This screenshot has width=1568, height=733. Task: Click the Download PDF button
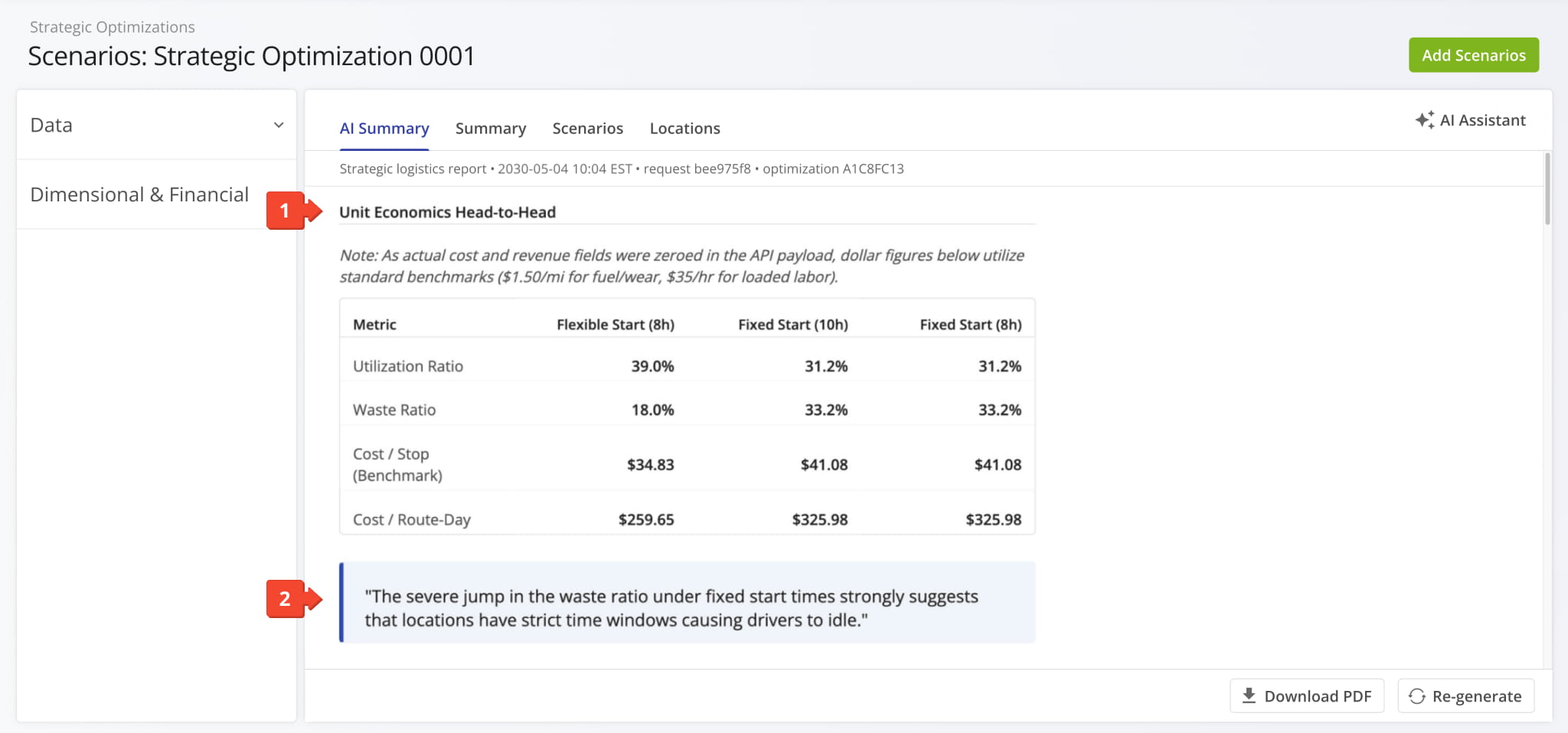1307,695
